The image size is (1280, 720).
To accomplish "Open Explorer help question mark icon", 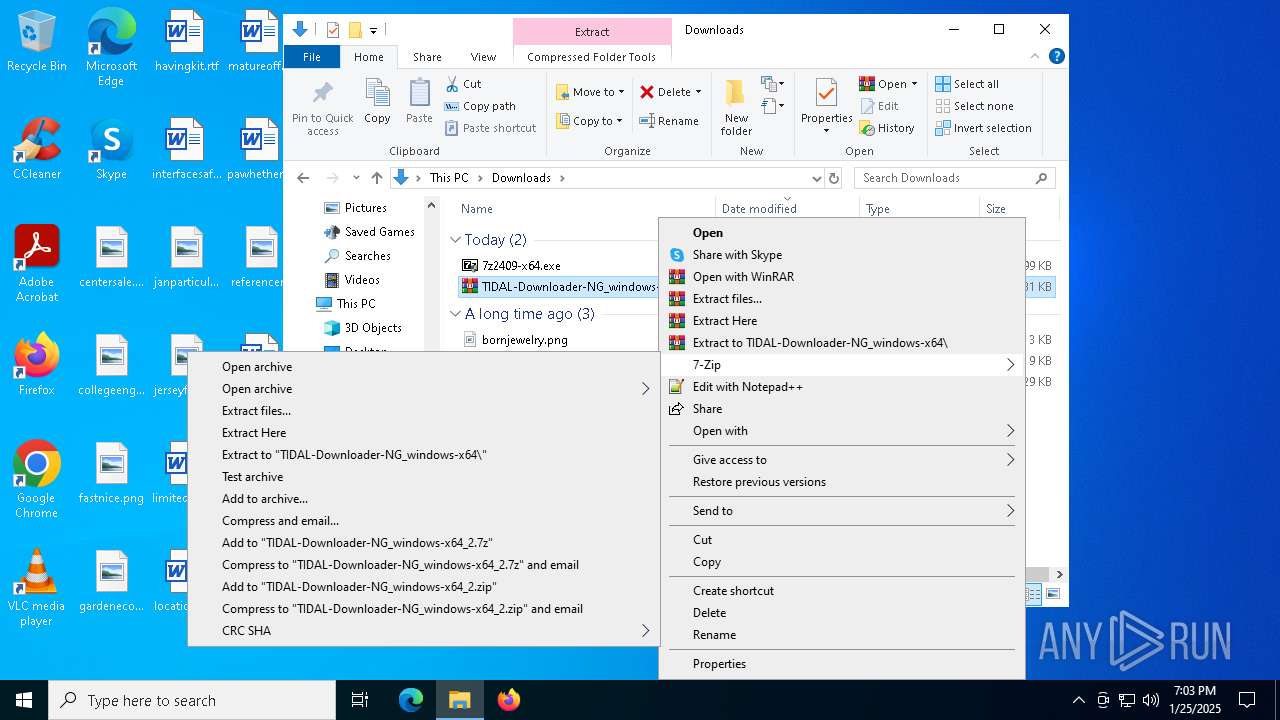I will (x=1057, y=57).
